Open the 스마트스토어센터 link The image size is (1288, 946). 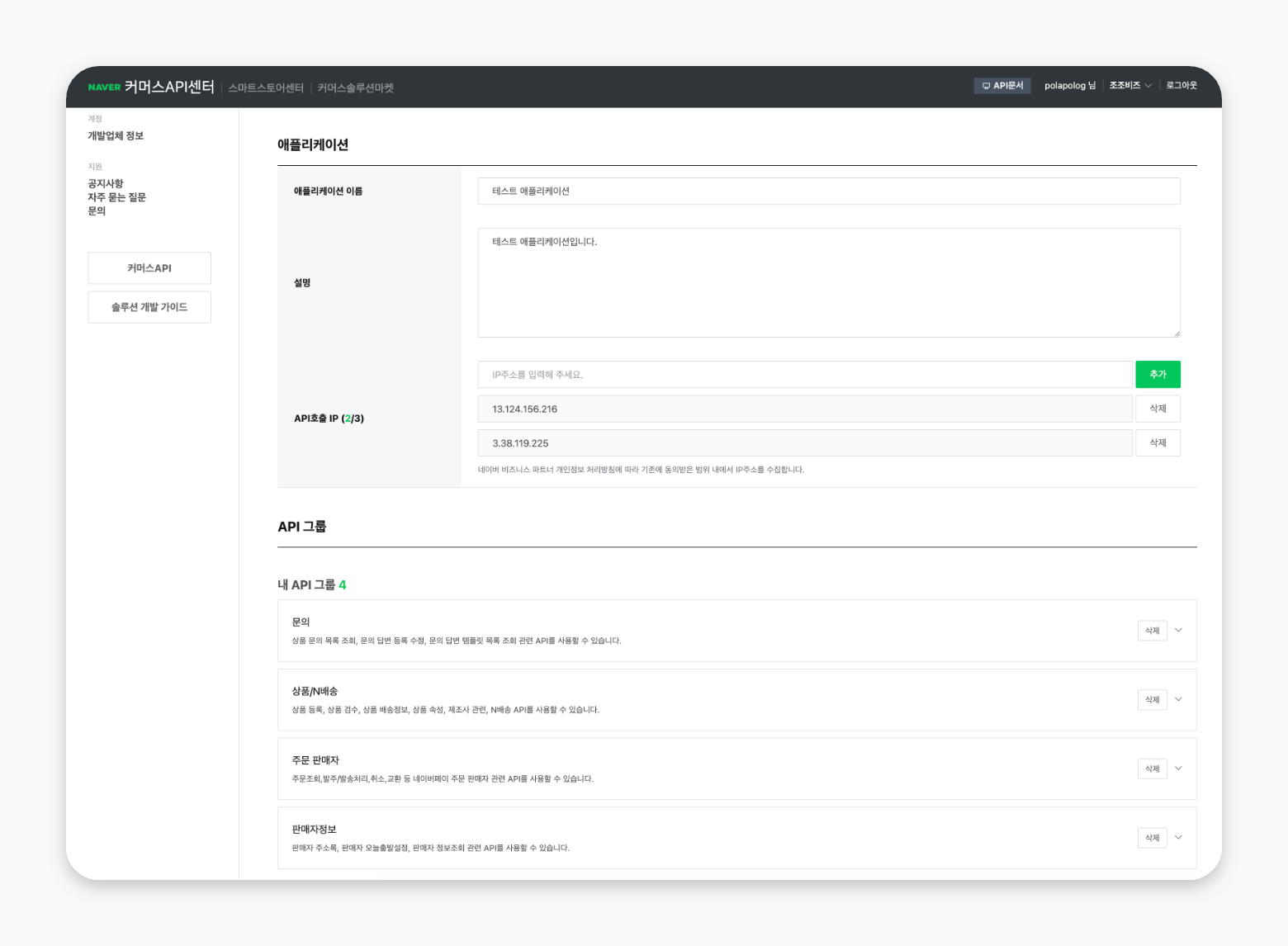[266, 88]
